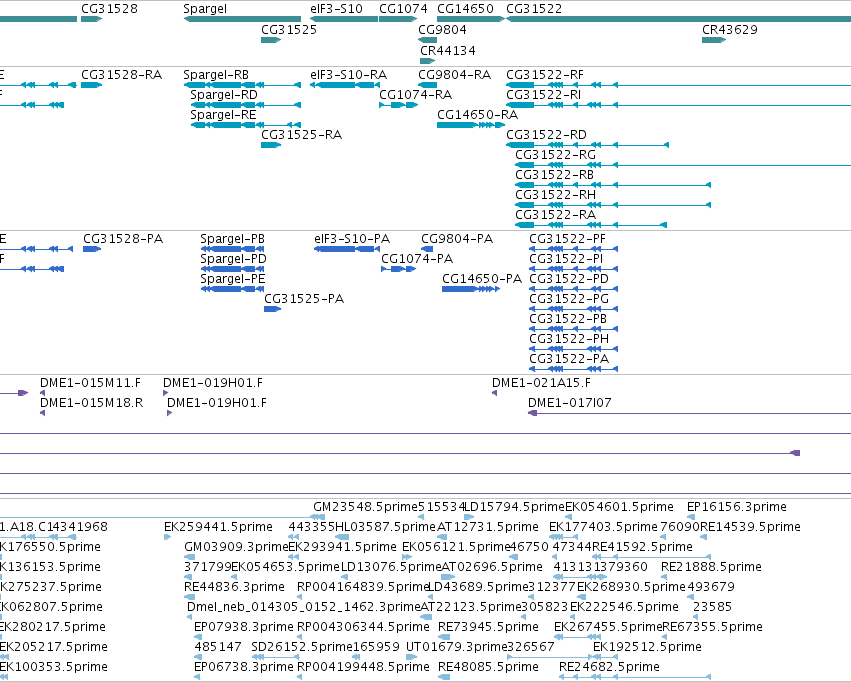Image resolution: width=851 pixels, height=682 pixels.
Task: Click clone end DME1-021A15.F
Action: click(x=494, y=393)
